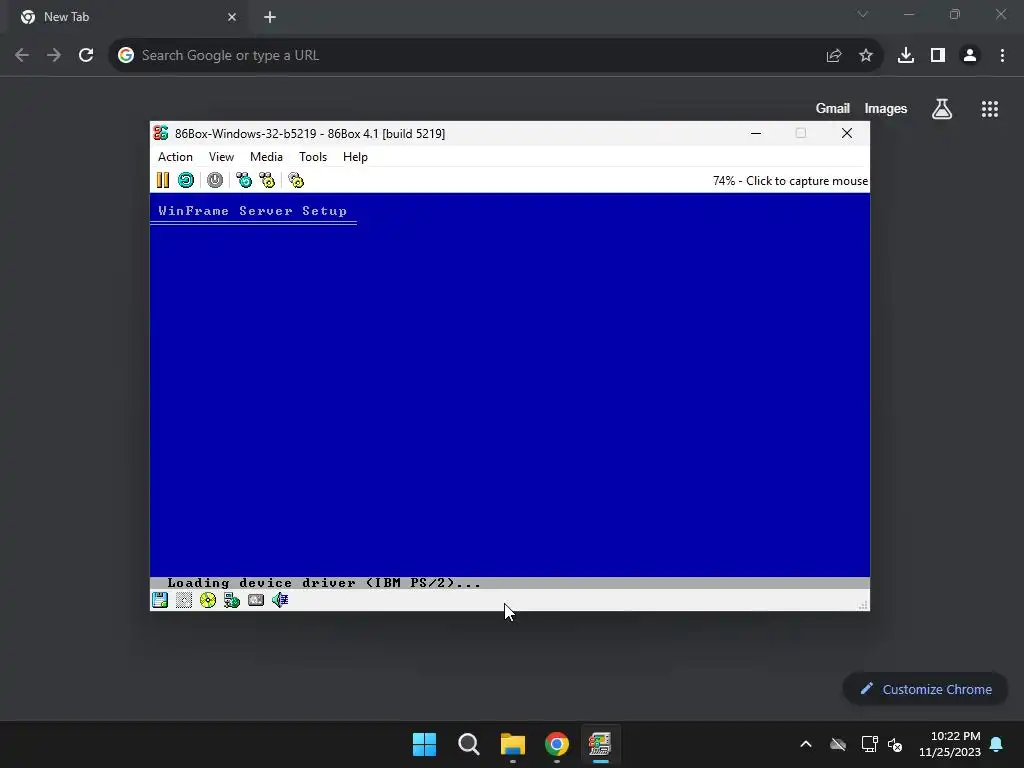This screenshot has width=1024, height=768.
Task: Open the Windows Start menu
Action: [424, 744]
